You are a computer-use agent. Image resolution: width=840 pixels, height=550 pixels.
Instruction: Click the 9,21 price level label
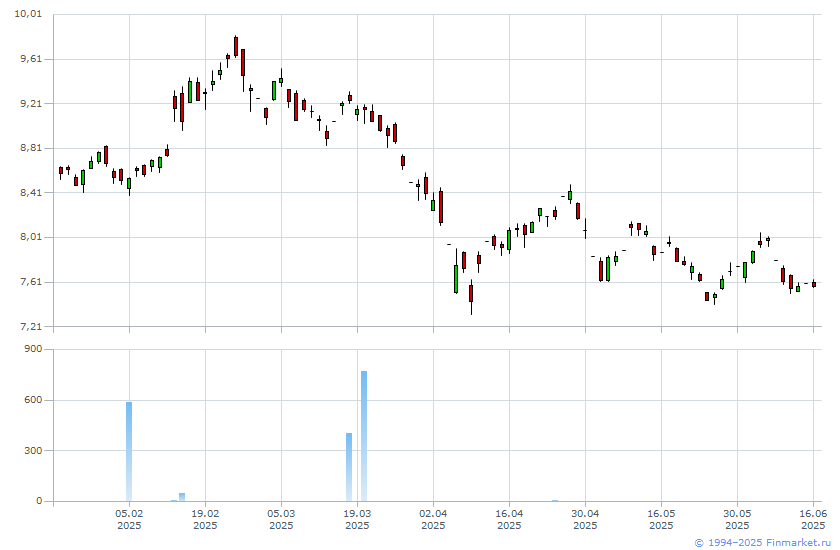31,103
